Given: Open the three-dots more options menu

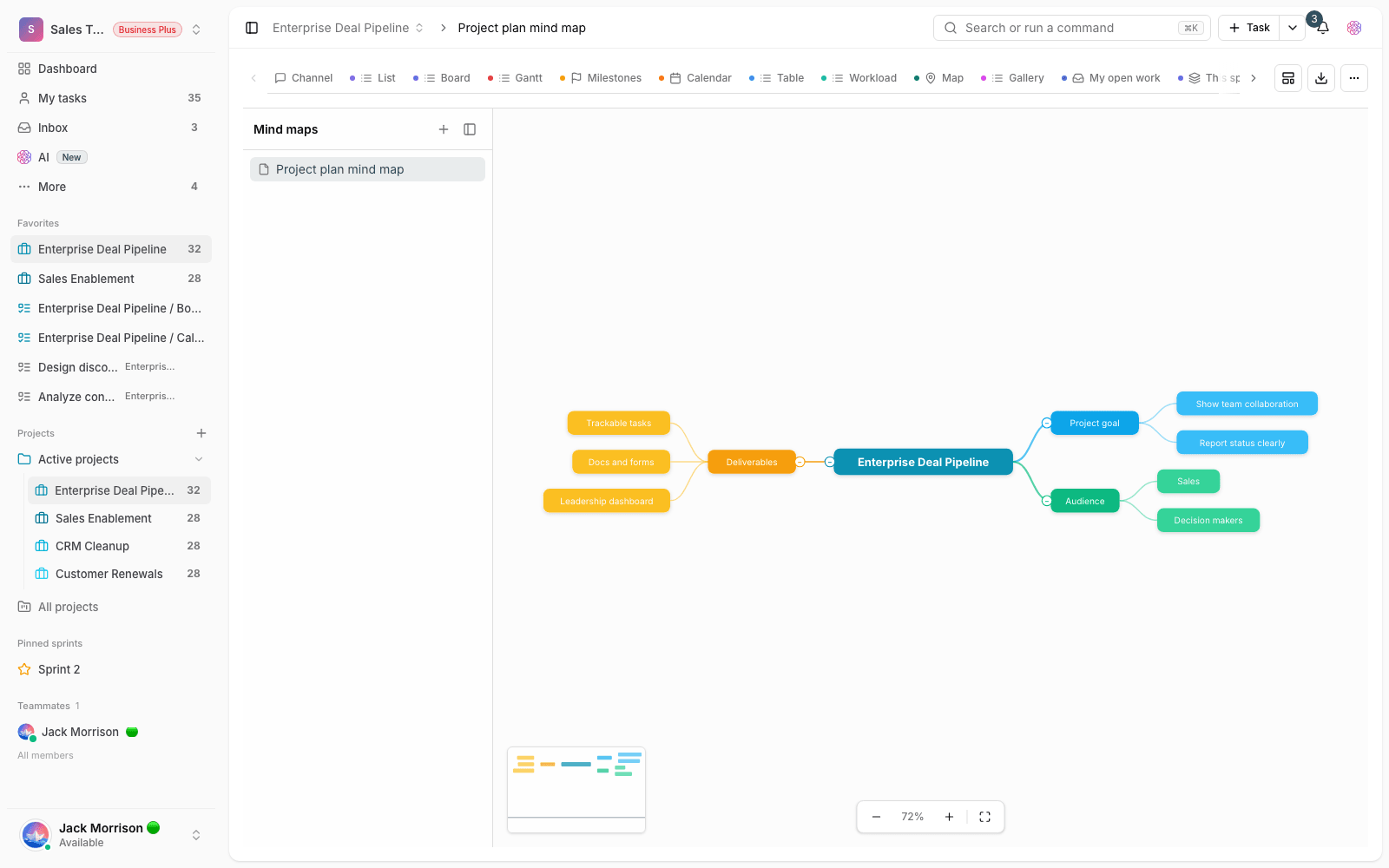Looking at the screenshot, I should click(1354, 78).
